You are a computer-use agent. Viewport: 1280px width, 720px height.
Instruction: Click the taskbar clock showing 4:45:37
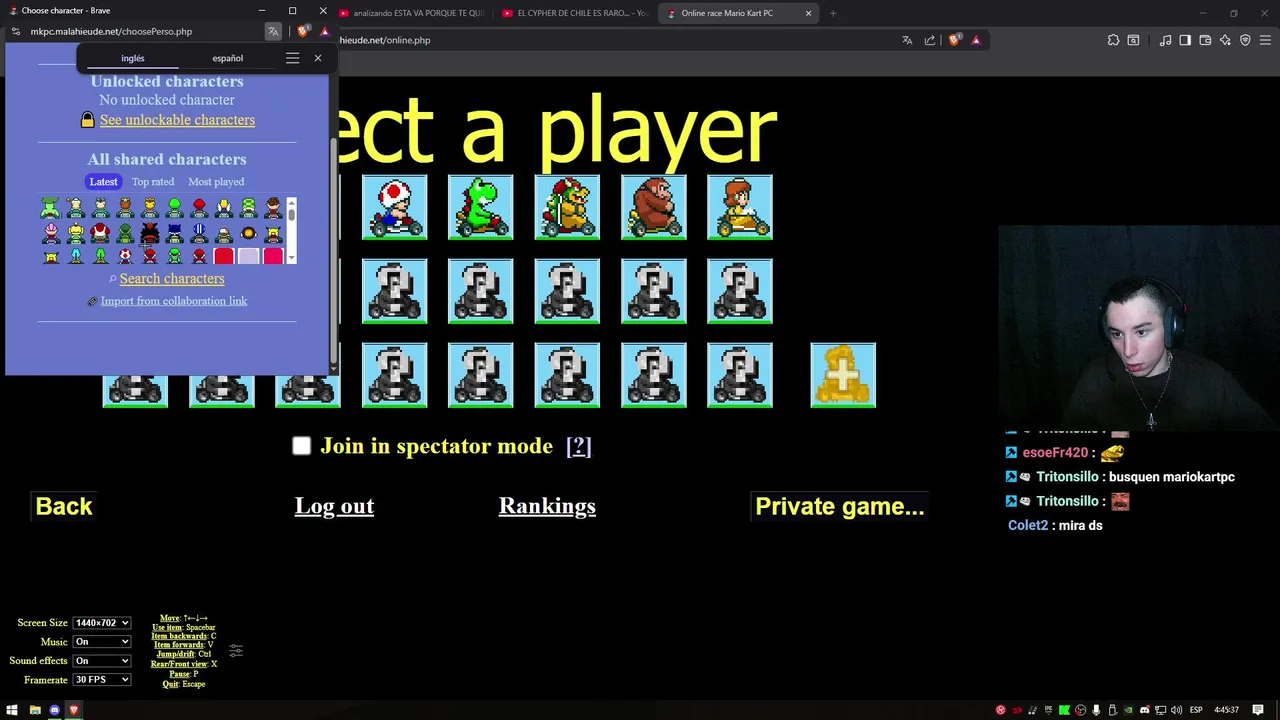pyautogui.click(x=1226, y=710)
